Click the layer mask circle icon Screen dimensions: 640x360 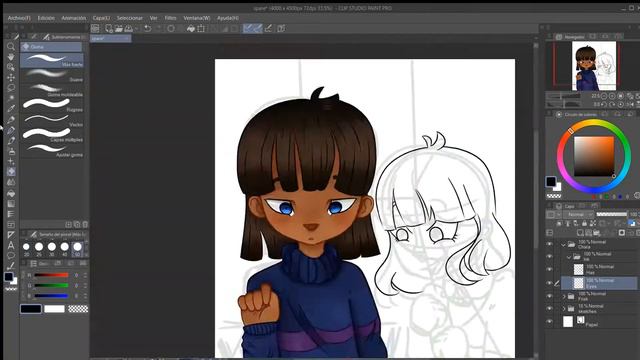click(x=622, y=233)
